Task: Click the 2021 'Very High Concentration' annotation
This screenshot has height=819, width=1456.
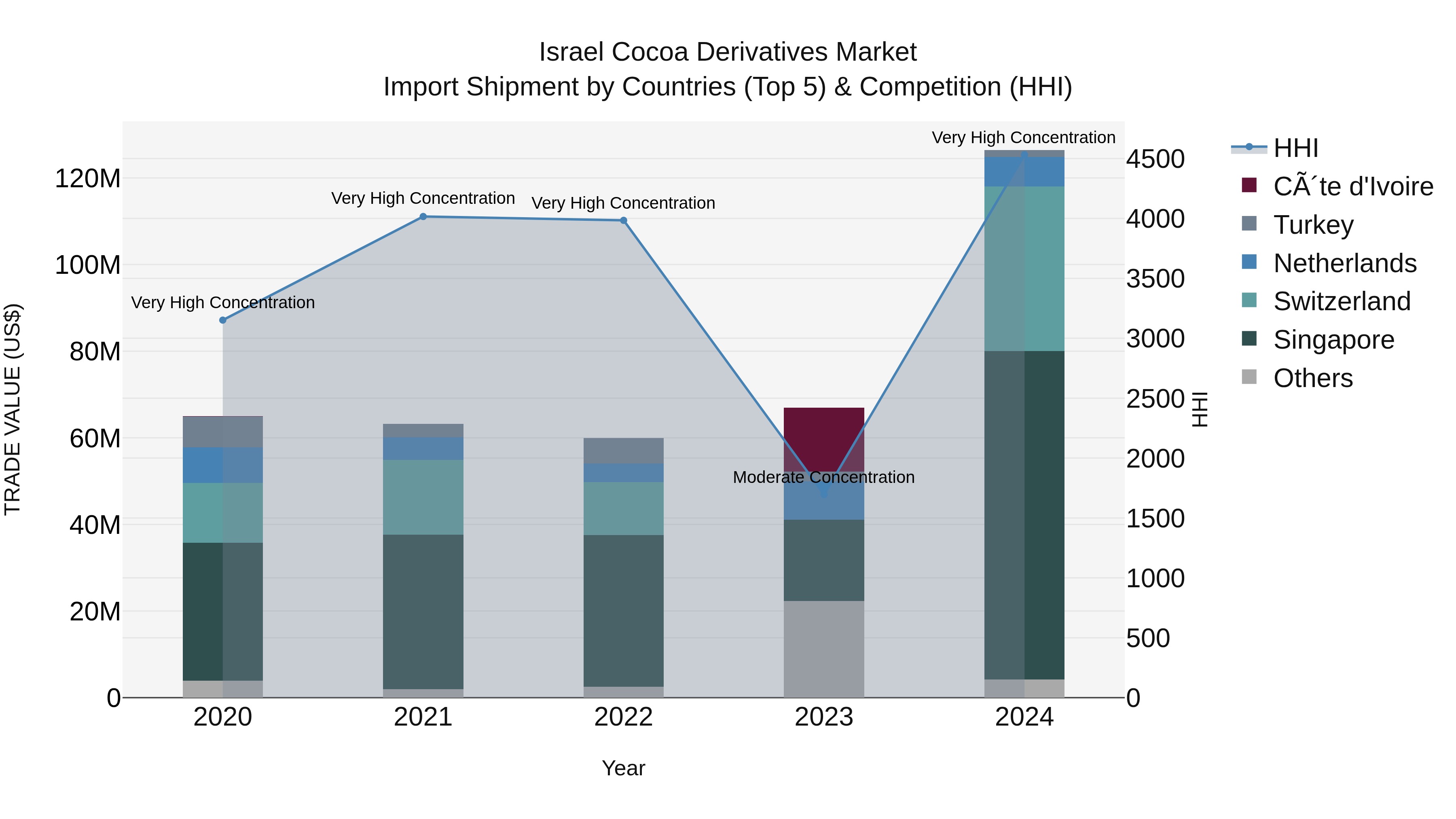Action: coord(423,199)
